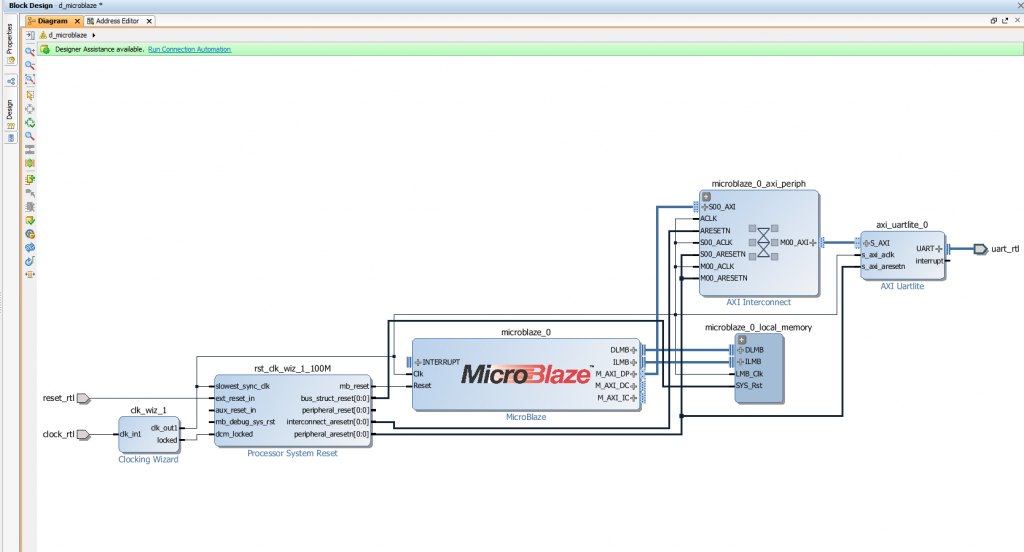Click the hide-panel arrow beside breadcrumb
The width and height of the screenshot is (1024, 552).
[x=30, y=35]
